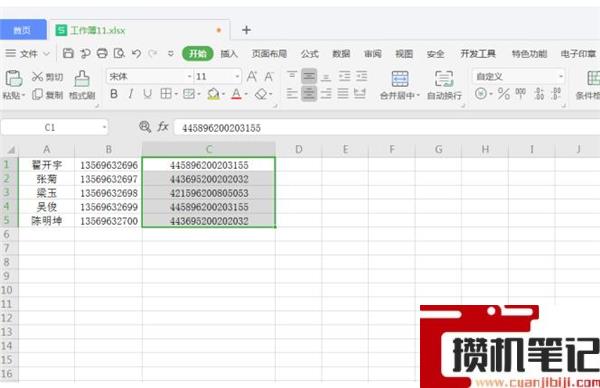Switch to the 视图 ribbon tab
Viewport: 600px width, 388px height.
click(404, 54)
